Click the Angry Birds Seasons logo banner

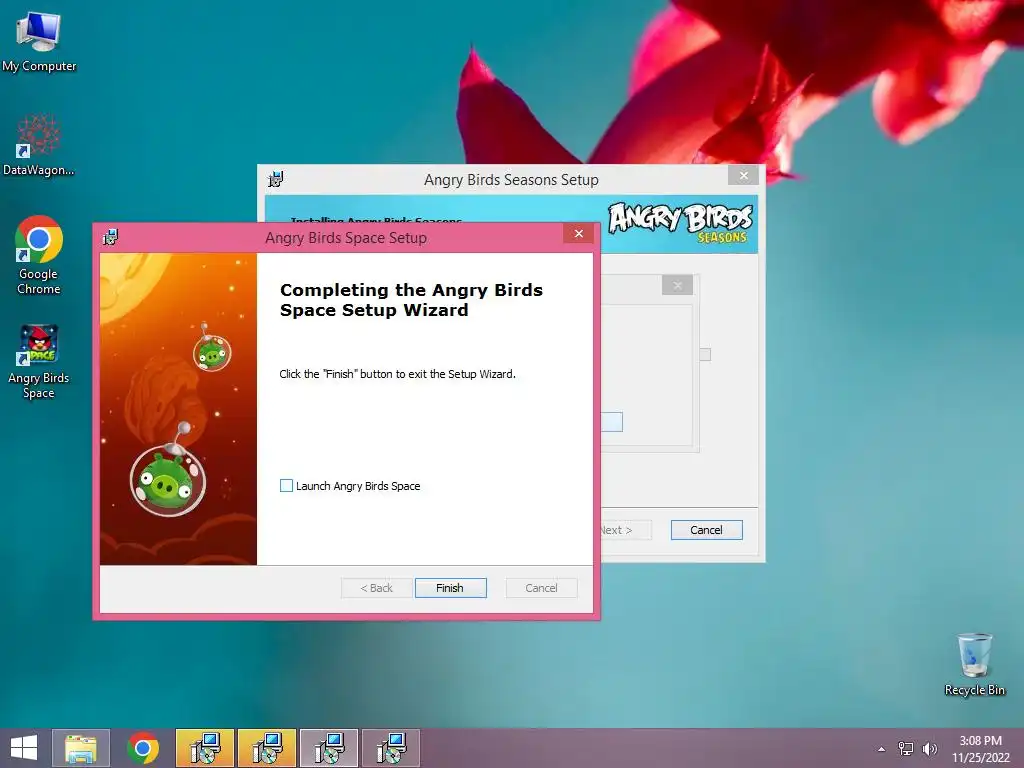coord(680,223)
